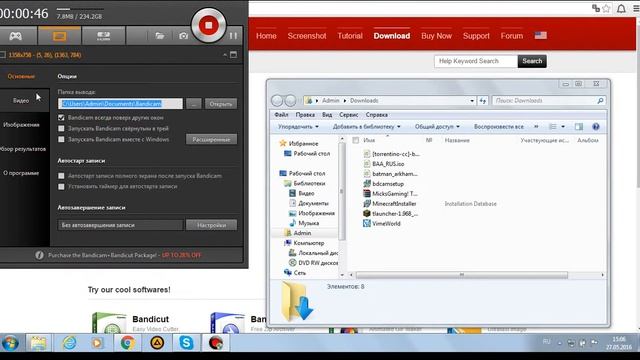Click the black Search button on website

[x=532, y=61]
